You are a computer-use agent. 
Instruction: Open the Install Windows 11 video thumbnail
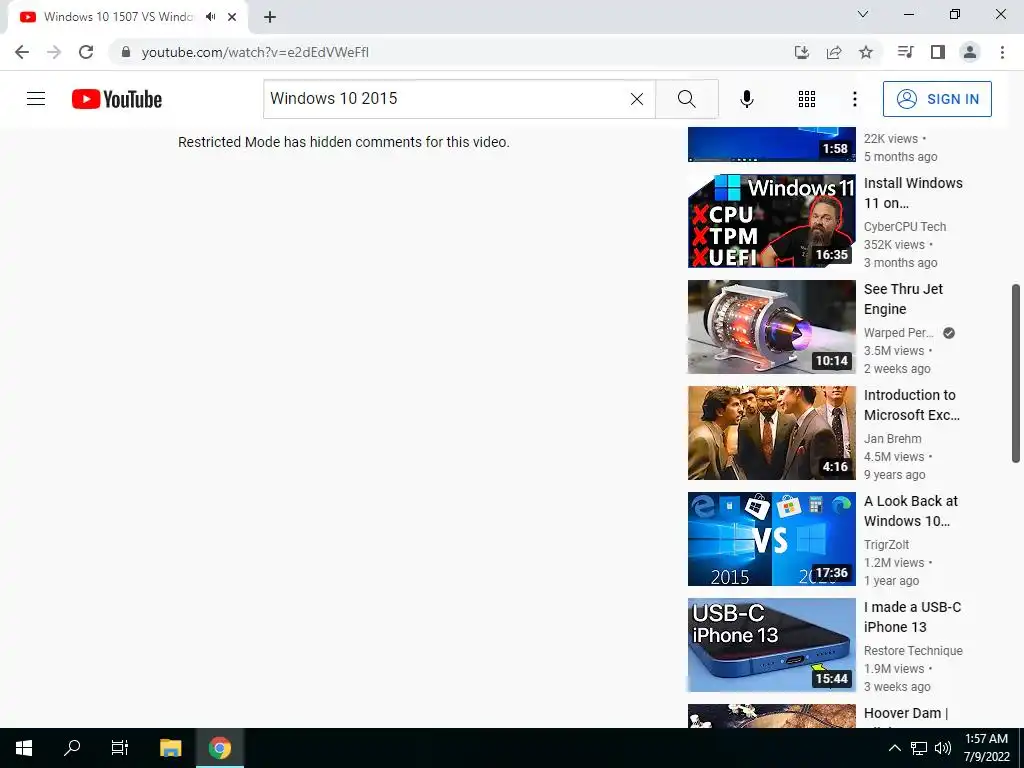(771, 221)
